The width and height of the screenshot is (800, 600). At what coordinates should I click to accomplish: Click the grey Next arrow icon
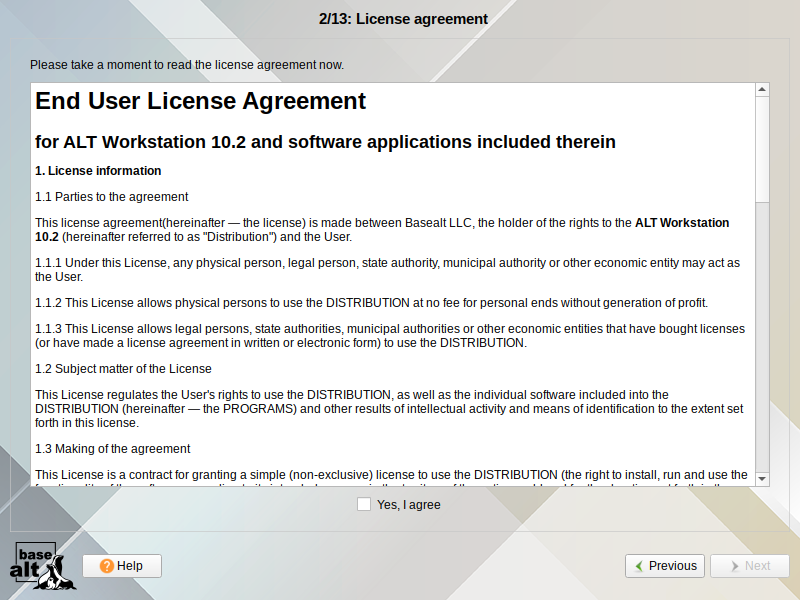pyautogui.click(x=735, y=566)
